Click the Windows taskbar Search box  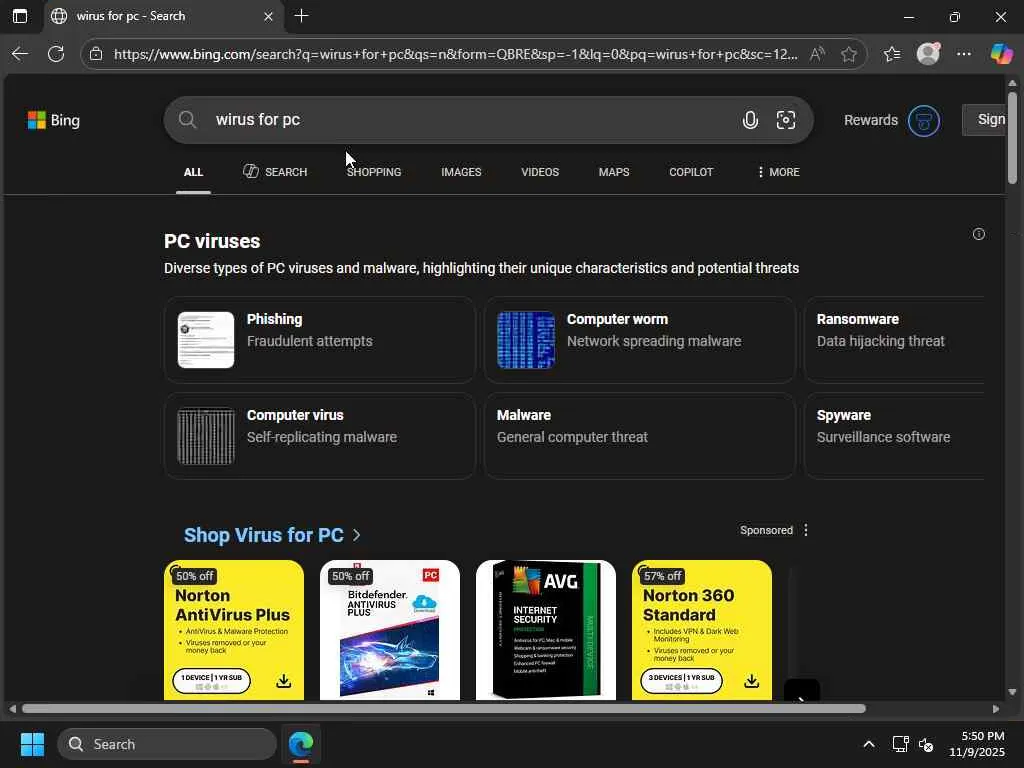[x=167, y=744]
